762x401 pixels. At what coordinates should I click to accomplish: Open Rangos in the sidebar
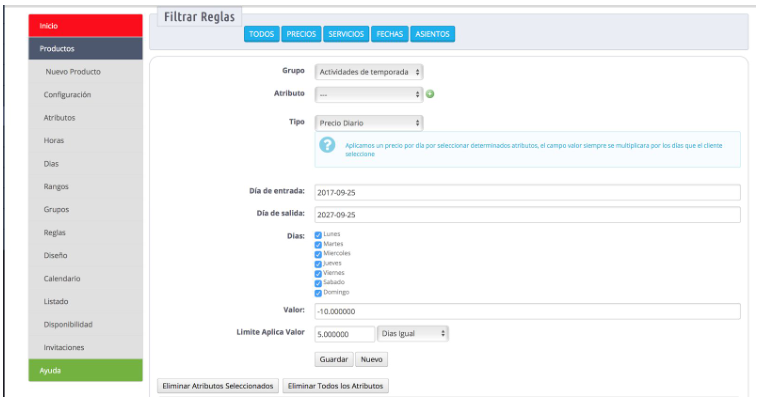[x=86, y=187]
